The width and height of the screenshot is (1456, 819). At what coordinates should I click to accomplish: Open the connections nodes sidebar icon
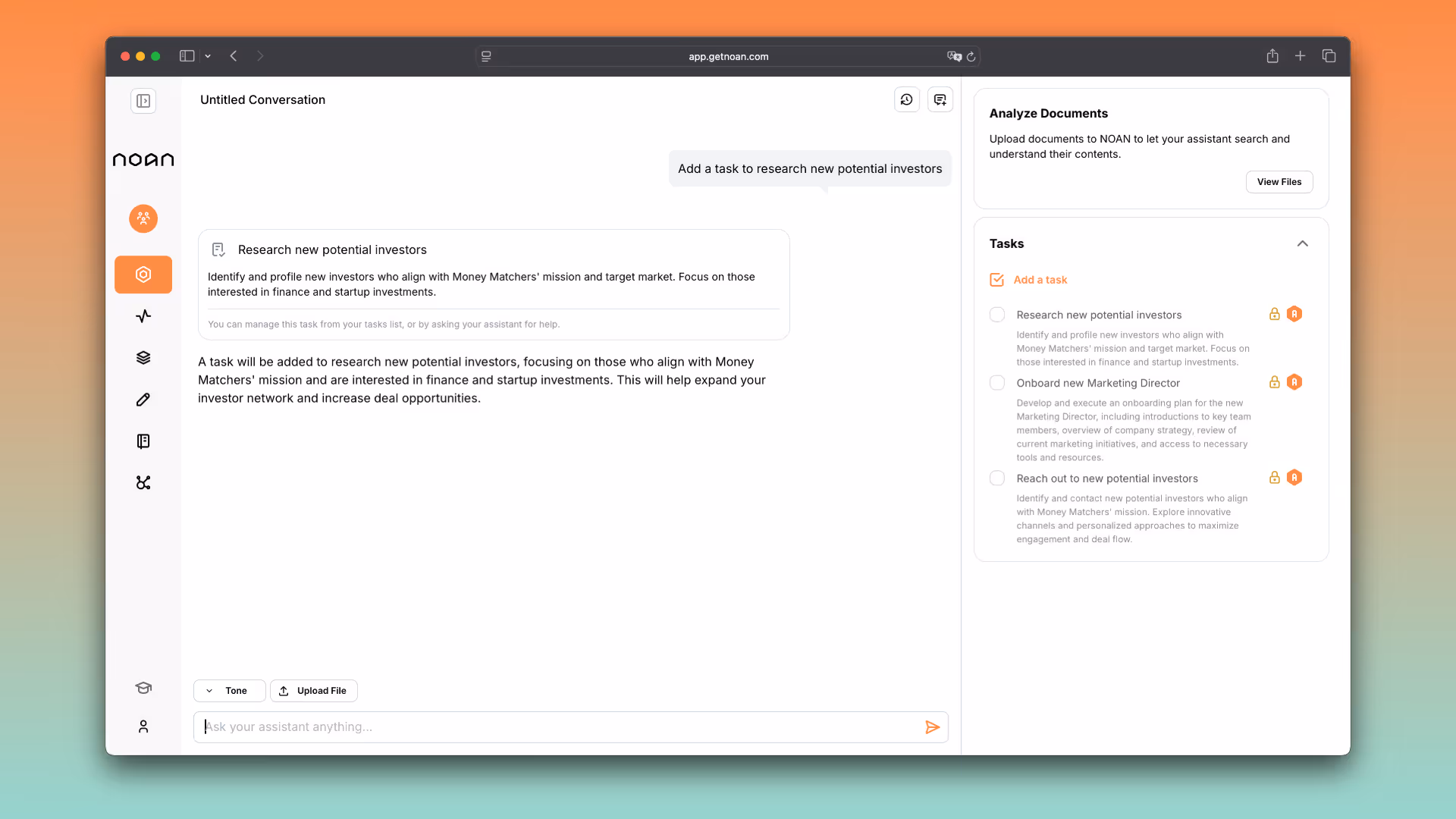click(143, 483)
